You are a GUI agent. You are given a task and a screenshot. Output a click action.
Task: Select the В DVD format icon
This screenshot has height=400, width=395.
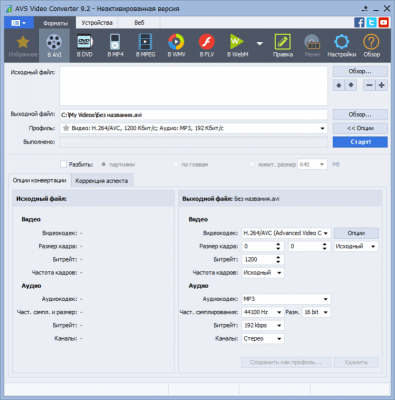coord(85,45)
